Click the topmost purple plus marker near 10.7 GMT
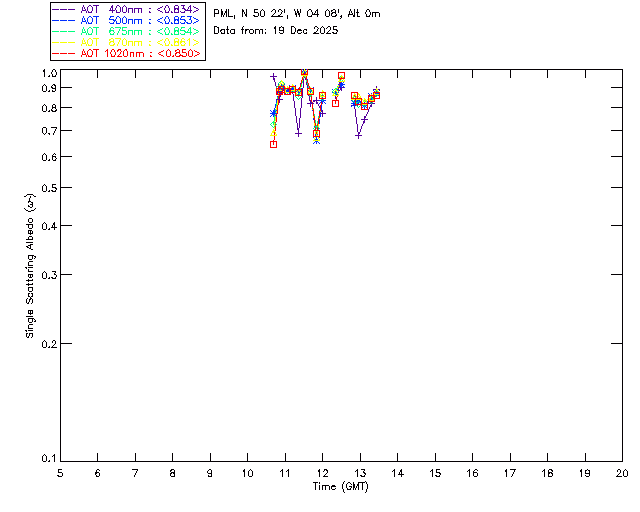The image size is (640, 512). click(273, 77)
